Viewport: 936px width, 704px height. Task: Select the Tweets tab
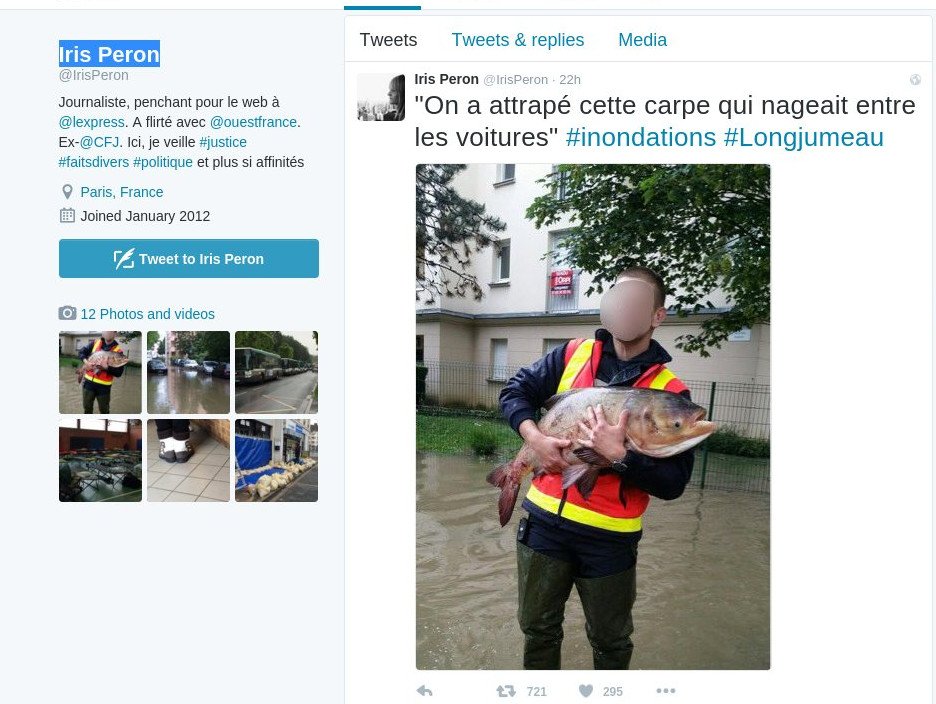pyautogui.click(x=388, y=40)
